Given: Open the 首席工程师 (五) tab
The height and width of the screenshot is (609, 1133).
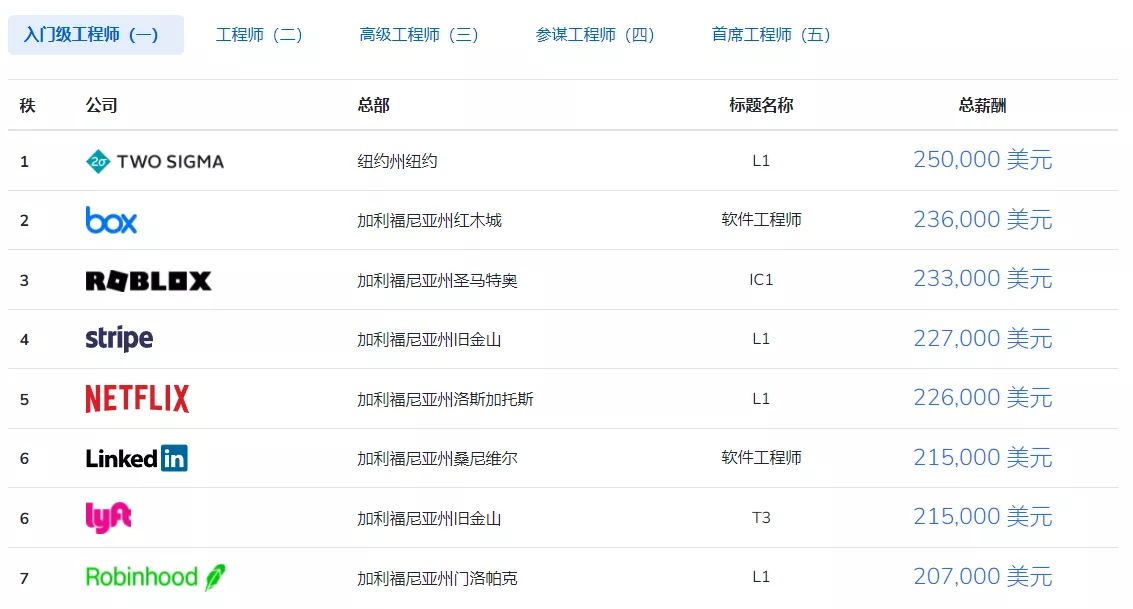Looking at the screenshot, I should [771, 35].
